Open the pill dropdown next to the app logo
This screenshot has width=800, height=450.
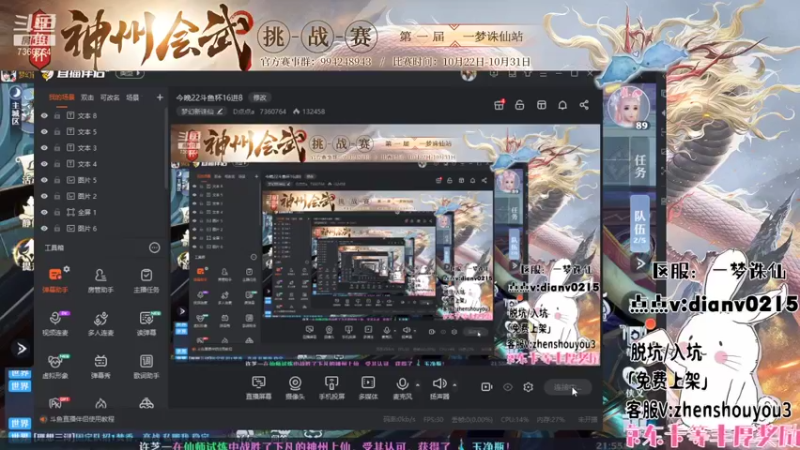[x=130, y=73]
